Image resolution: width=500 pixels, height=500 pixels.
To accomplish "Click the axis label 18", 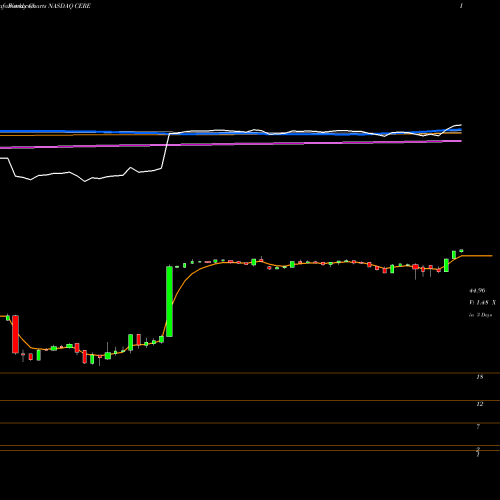I will pyautogui.click(x=480, y=377).
